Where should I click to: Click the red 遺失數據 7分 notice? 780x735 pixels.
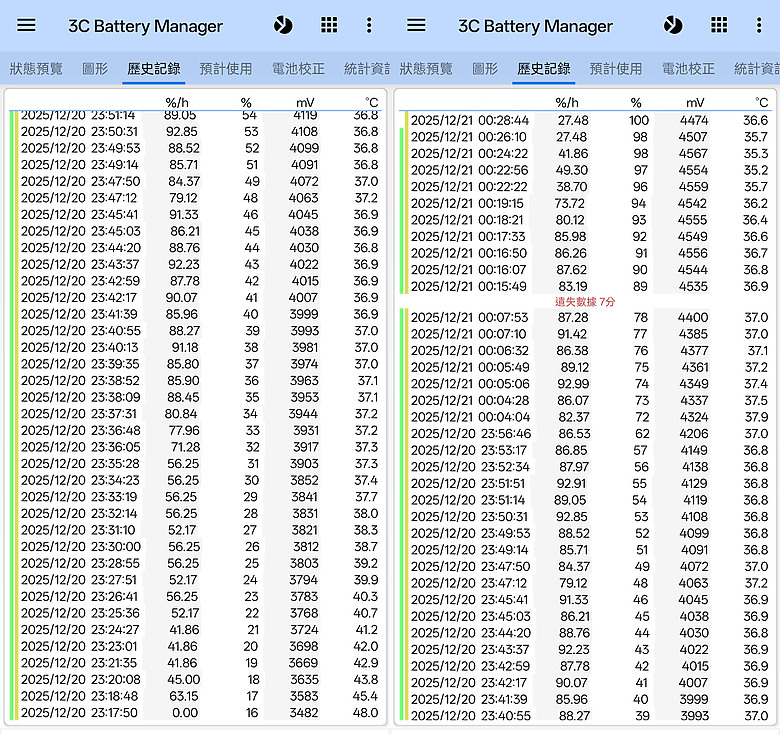pyautogui.click(x=585, y=301)
